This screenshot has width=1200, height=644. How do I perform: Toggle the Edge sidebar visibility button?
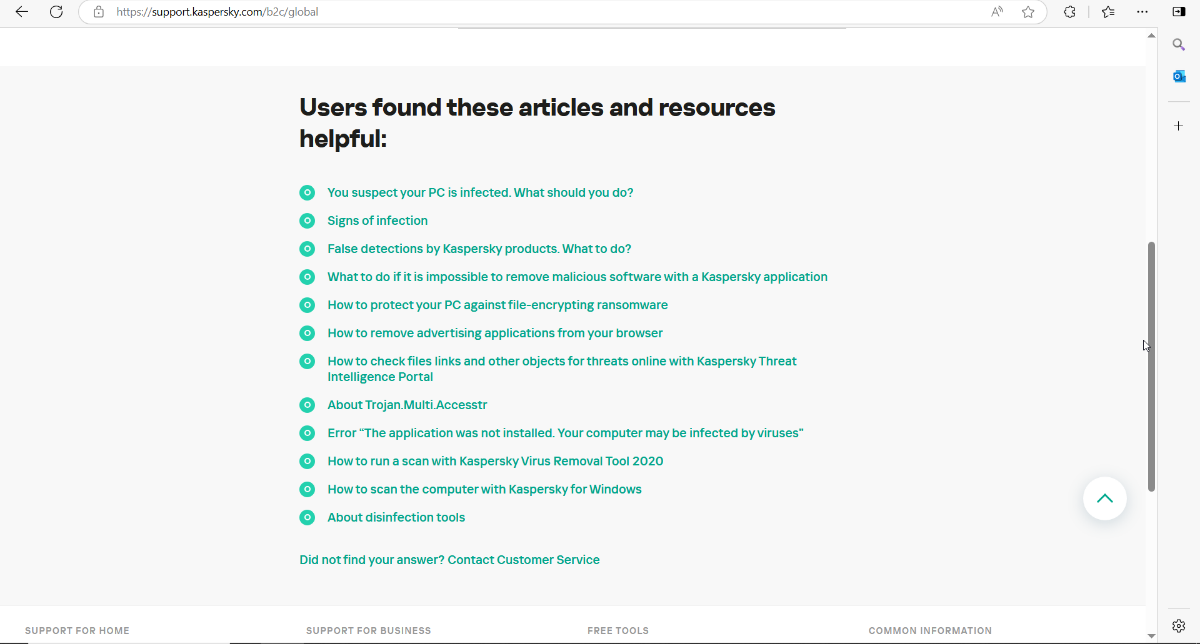(x=1179, y=12)
